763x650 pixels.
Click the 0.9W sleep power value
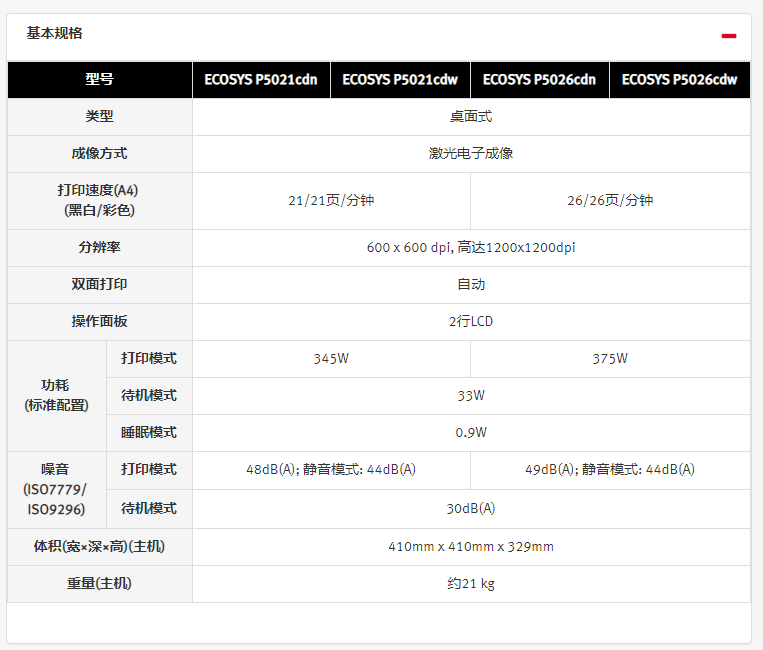pyautogui.click(x=471, y=433)
